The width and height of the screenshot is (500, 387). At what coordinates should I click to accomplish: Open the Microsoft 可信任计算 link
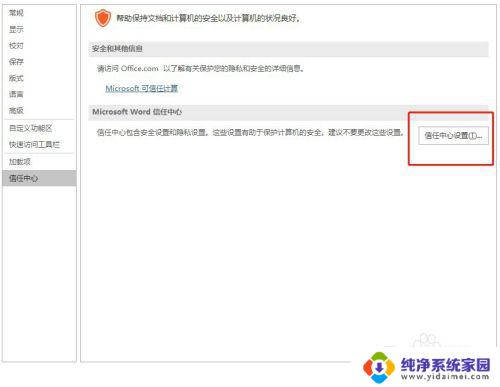point(141,88)
